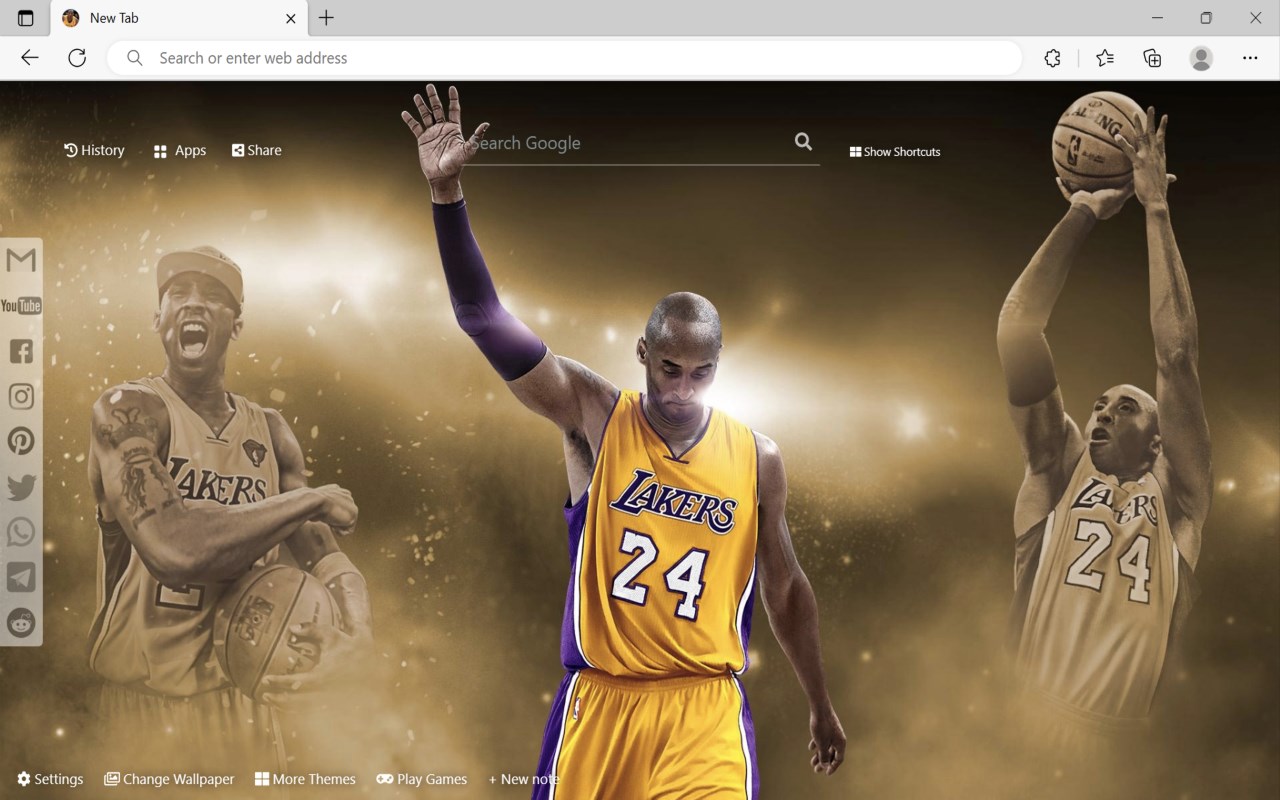Open a new tab with the plus button
The height and width of the screenshot is (800, 1280).
click(x=326, y=18)
